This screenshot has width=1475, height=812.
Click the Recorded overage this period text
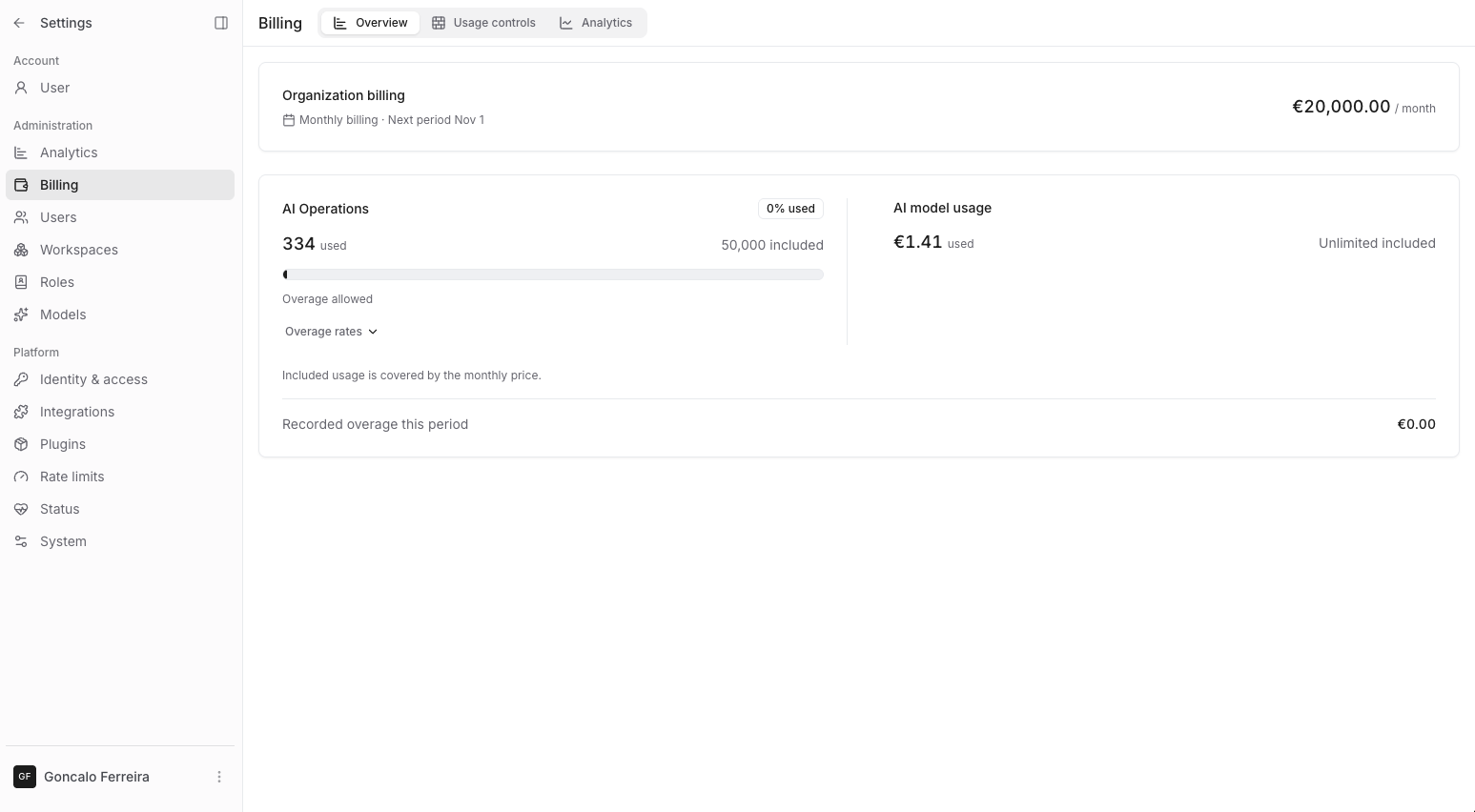[x=375, y=424]
